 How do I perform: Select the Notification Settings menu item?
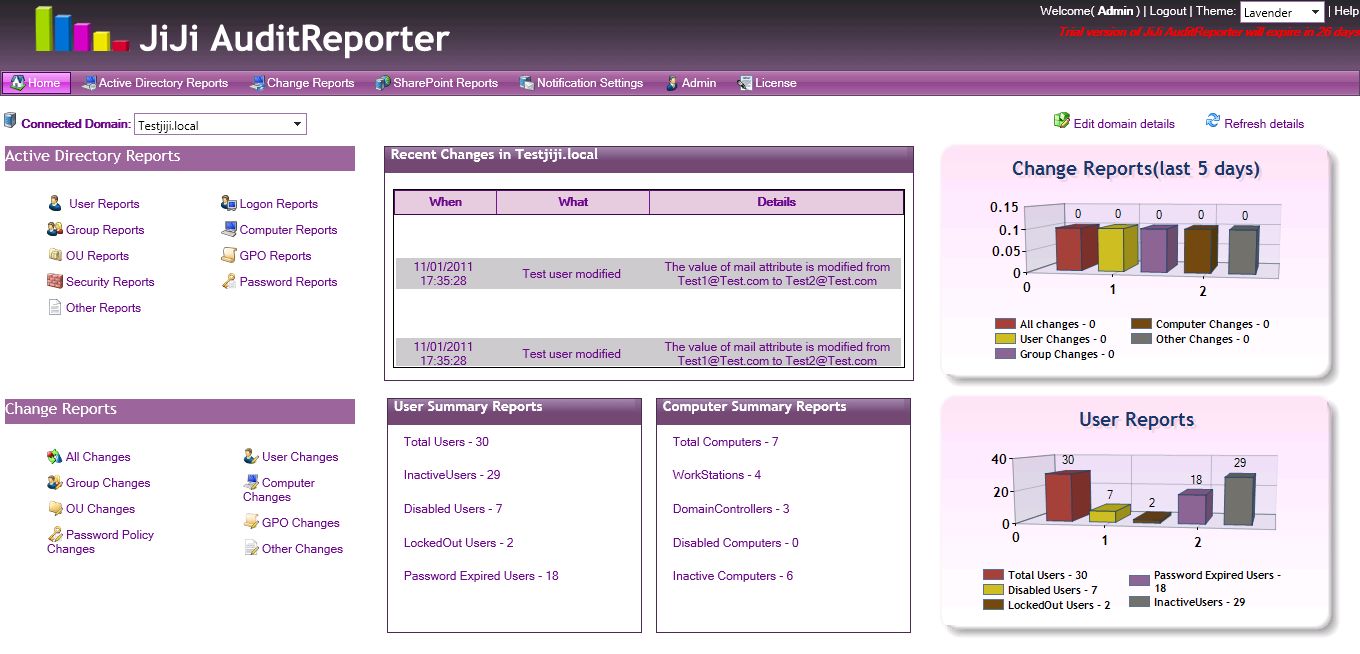point(581,83)
